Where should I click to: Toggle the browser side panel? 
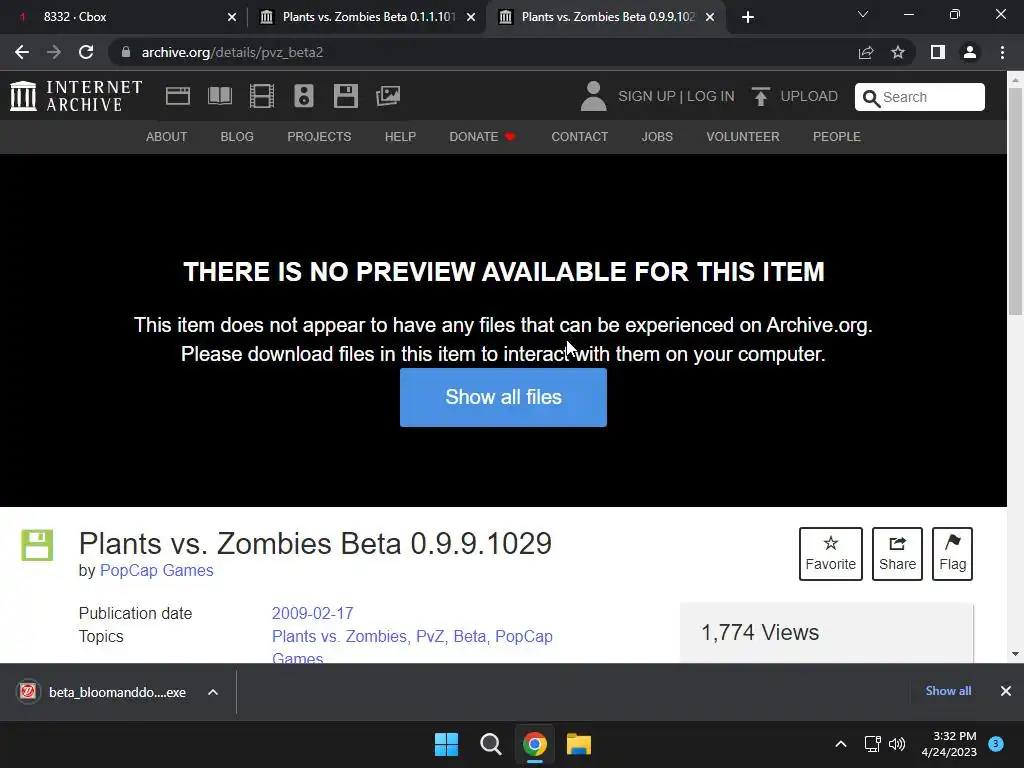coord(938,52)
